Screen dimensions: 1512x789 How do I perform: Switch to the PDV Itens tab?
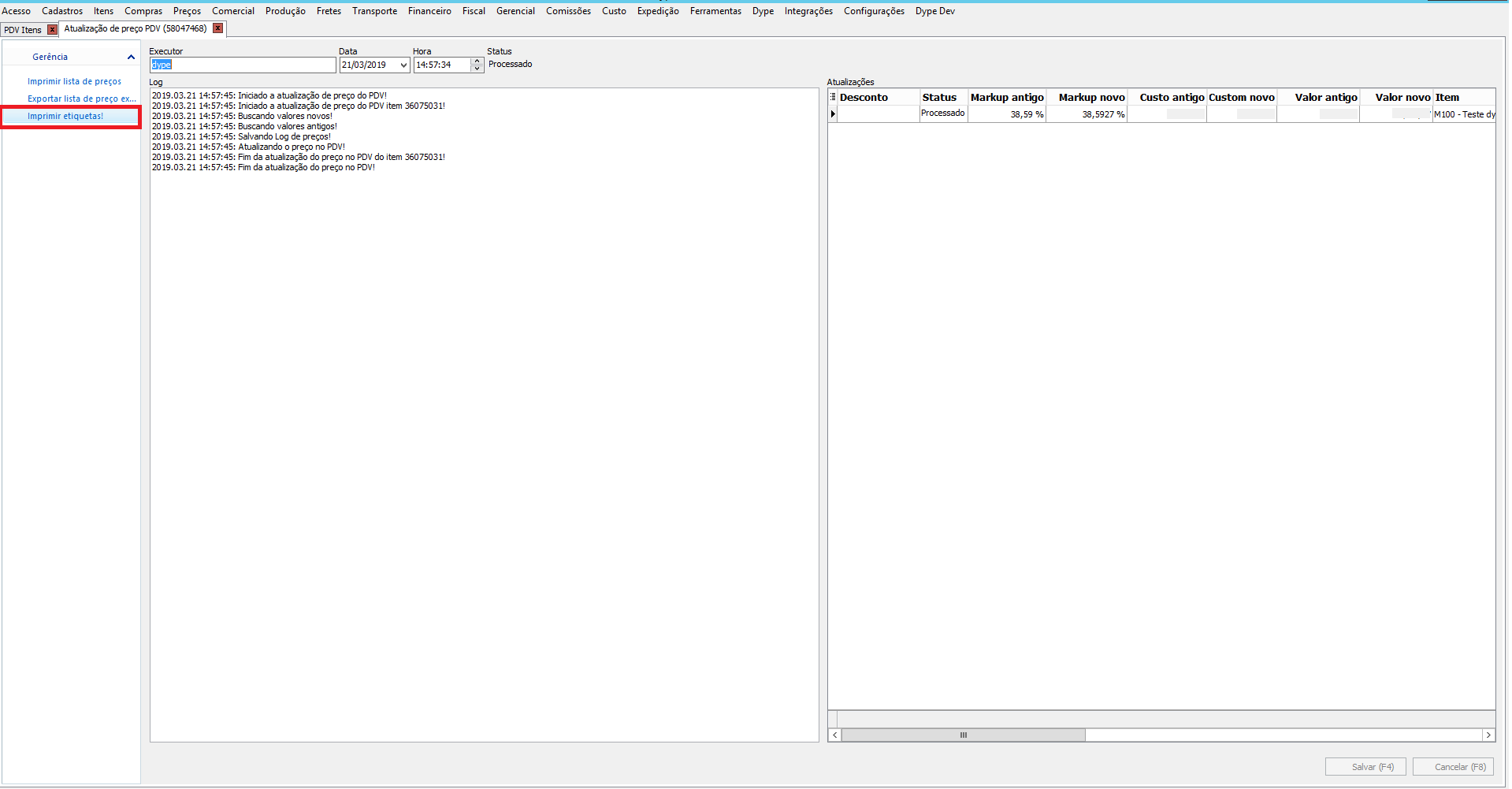pos(23,30)
